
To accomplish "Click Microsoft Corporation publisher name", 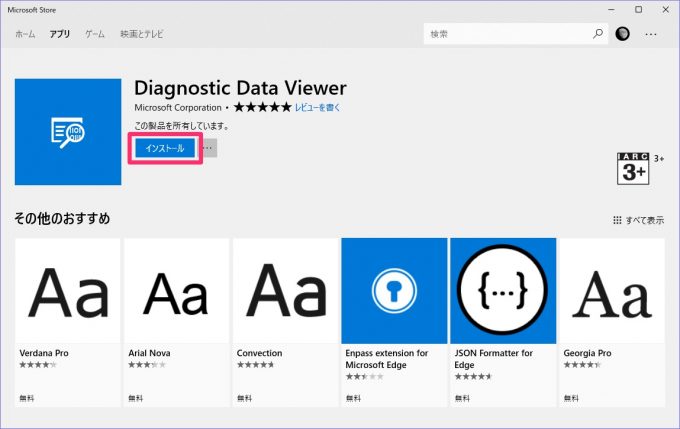I will point(178,108).
